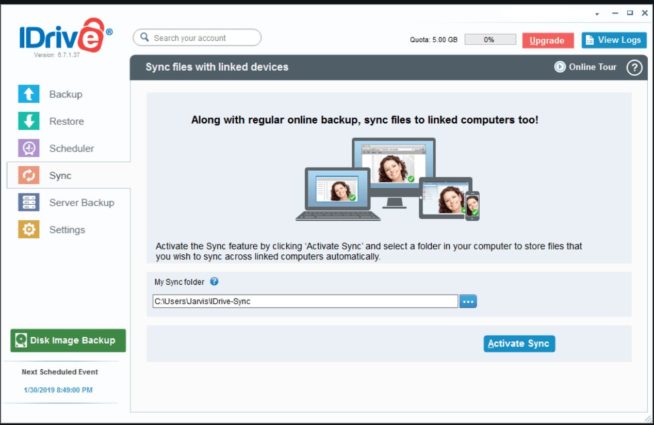
Task: Click the IDrive logo
Action: coord(65,35)
